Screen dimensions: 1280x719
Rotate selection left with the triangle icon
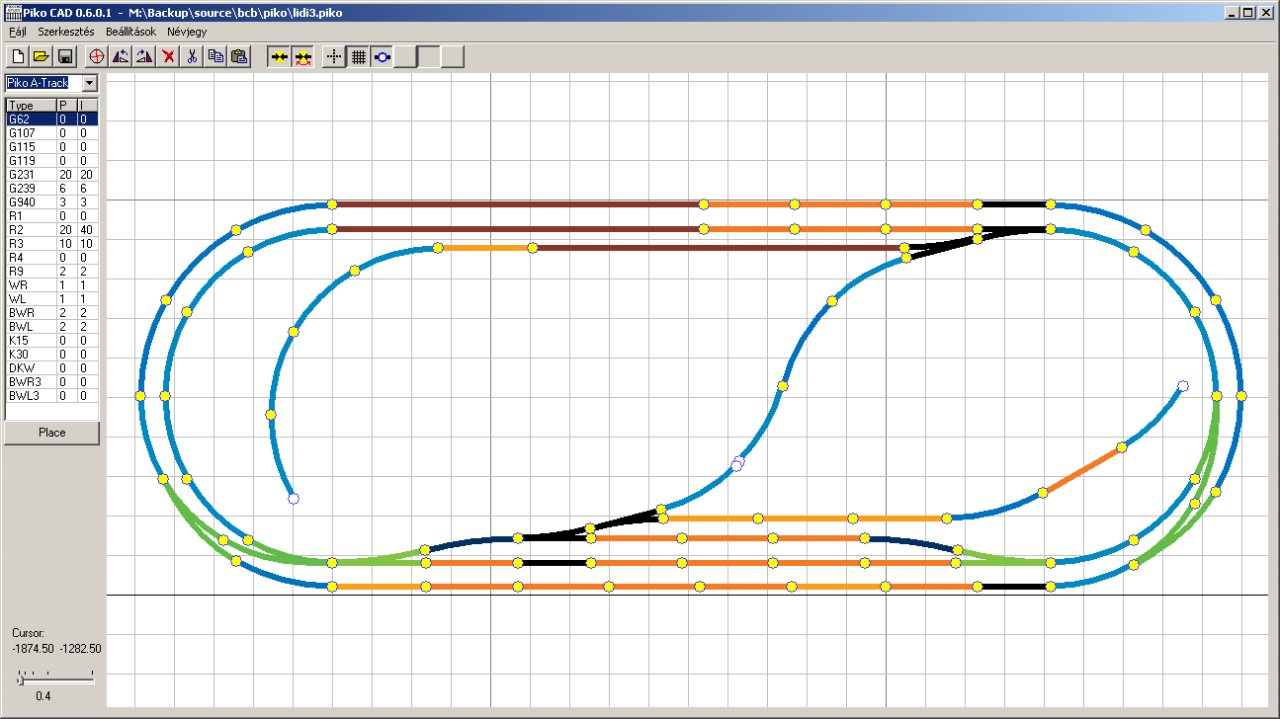(121, 57)
